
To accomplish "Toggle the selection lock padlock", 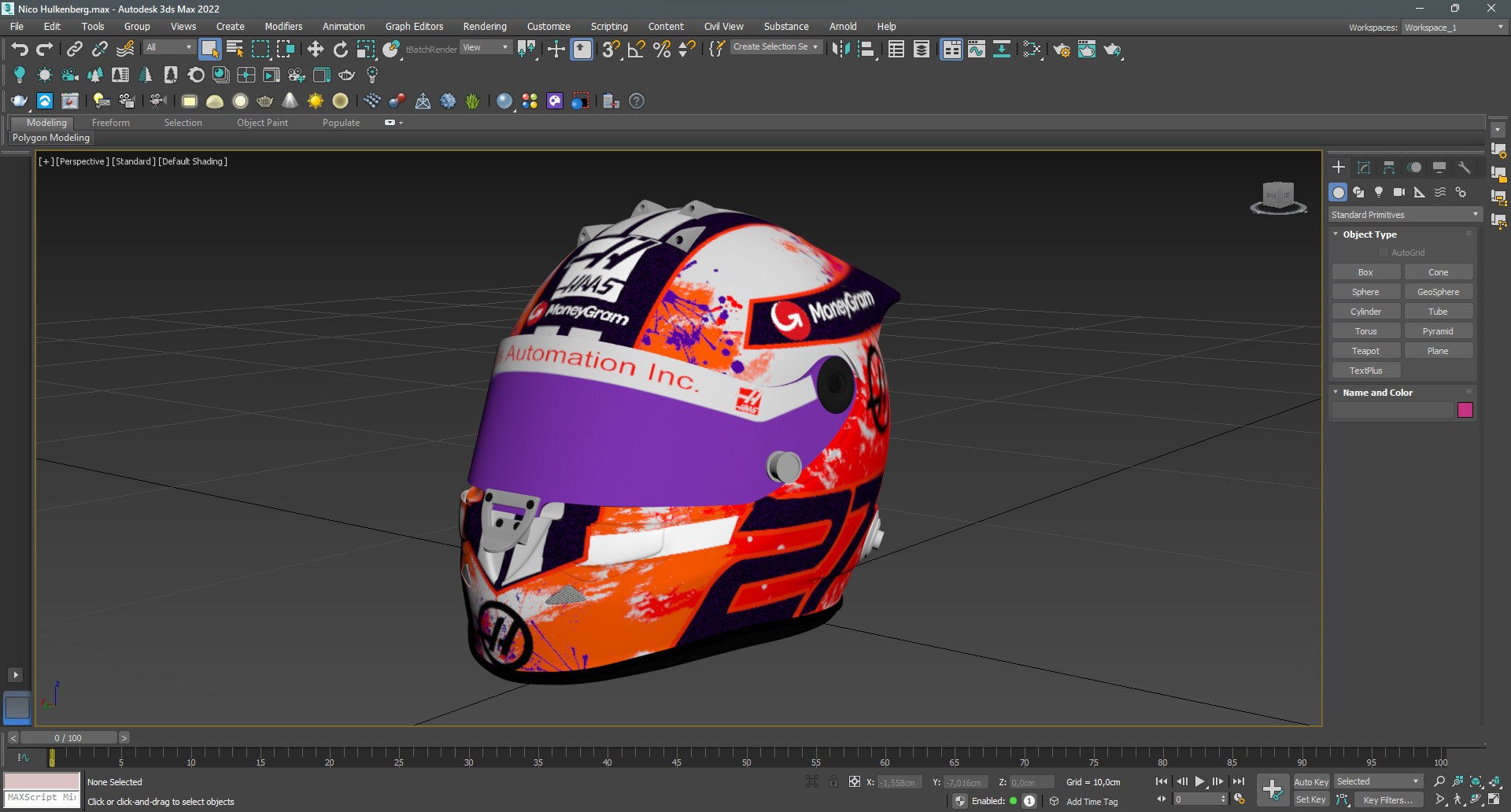I will 833,781.
